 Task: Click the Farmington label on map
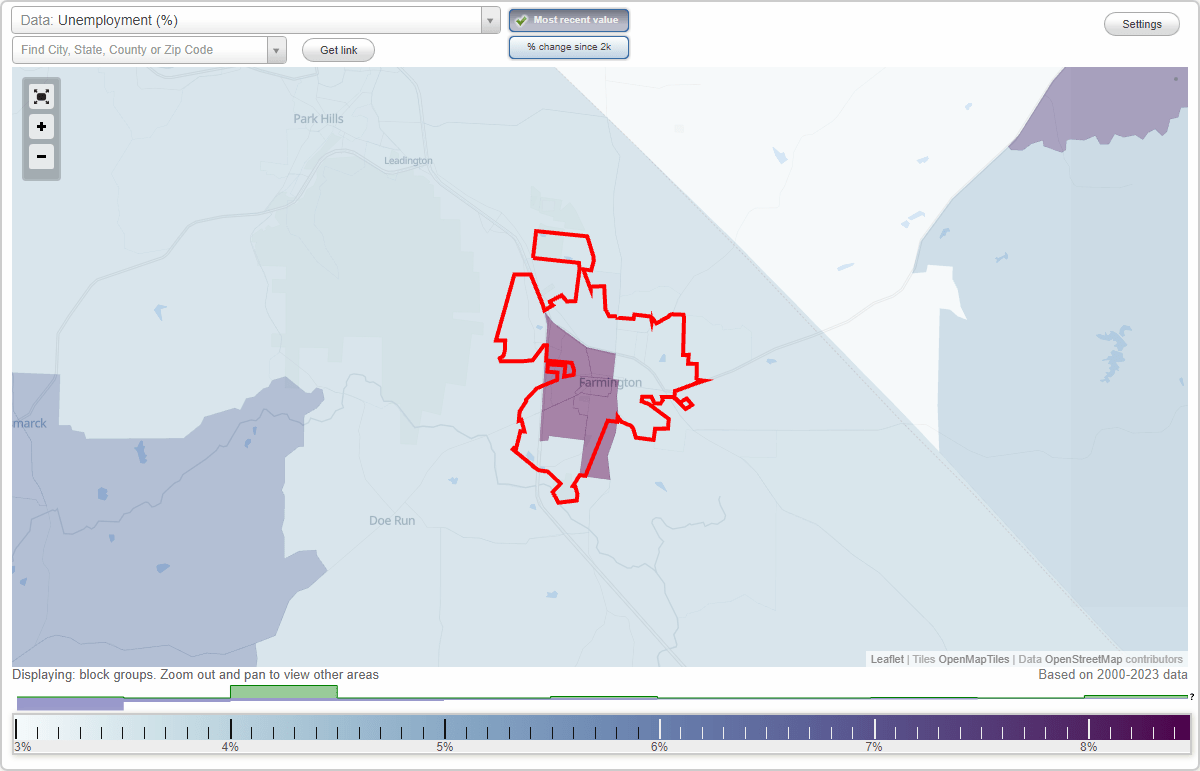click(x=610, y=383)
